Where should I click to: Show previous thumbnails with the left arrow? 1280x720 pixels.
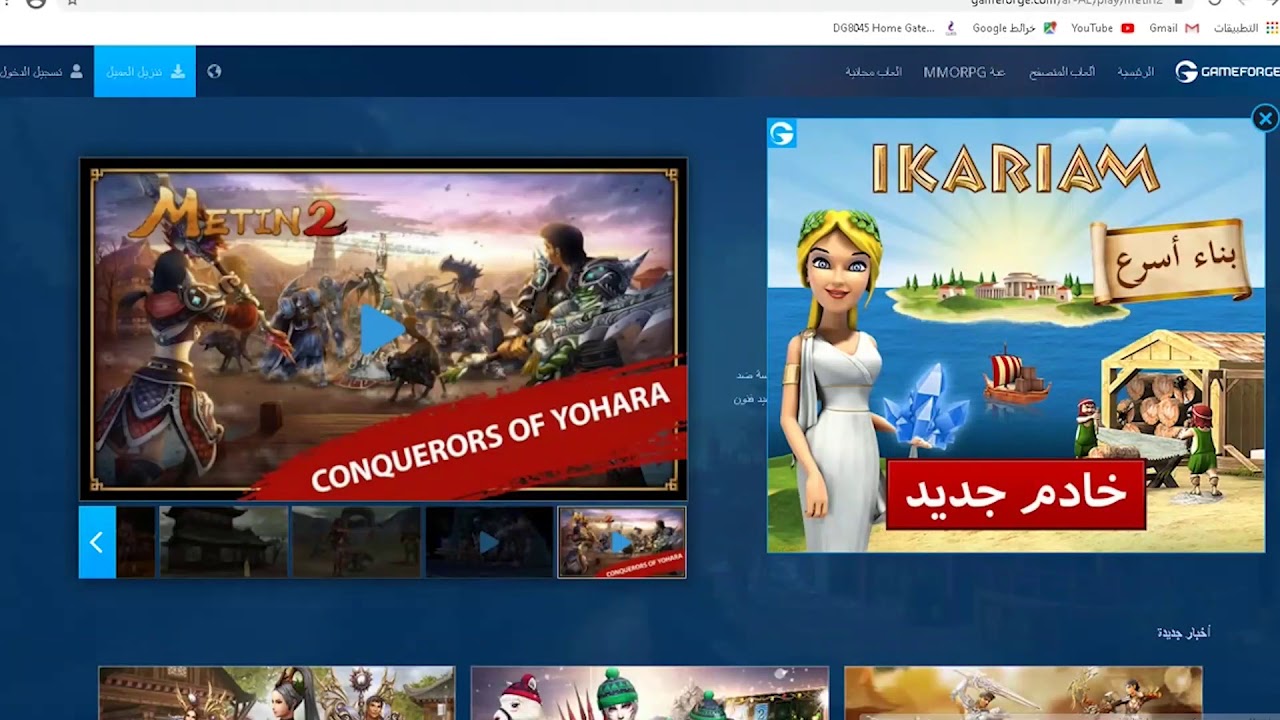(97, 542)
